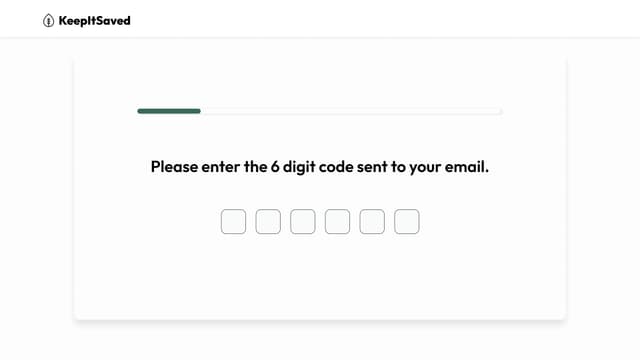The height and width of the screenshot is (360, 640).
Task: Focus the first digit code box
Action: [x=233, y=222]
